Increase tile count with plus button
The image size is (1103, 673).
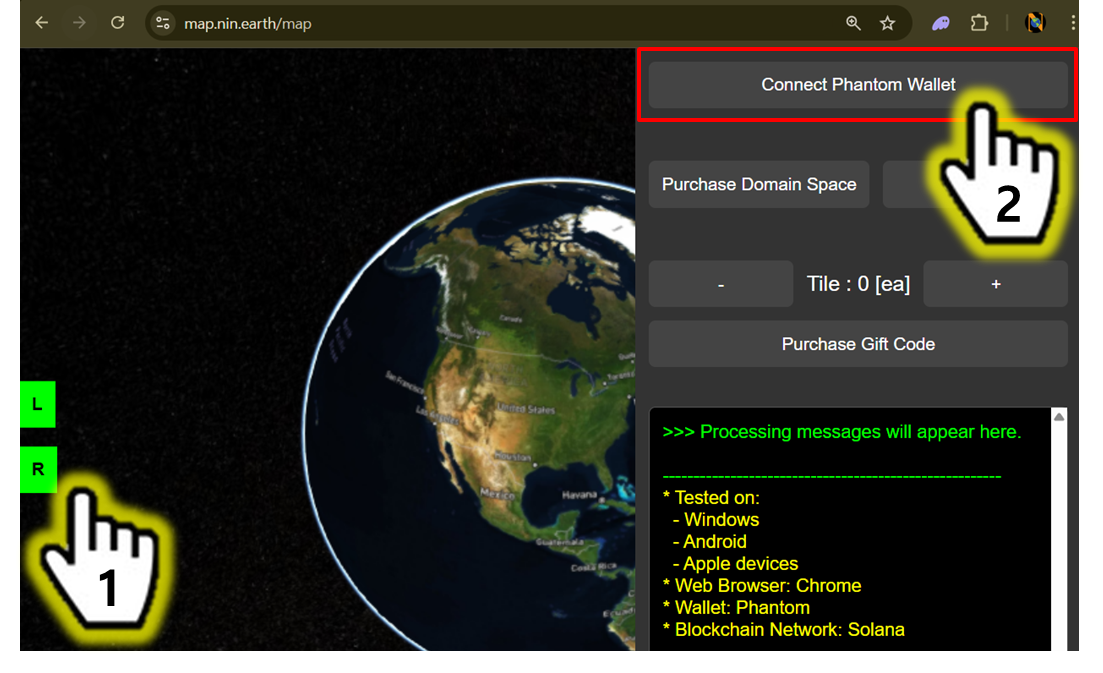(995, 284)
